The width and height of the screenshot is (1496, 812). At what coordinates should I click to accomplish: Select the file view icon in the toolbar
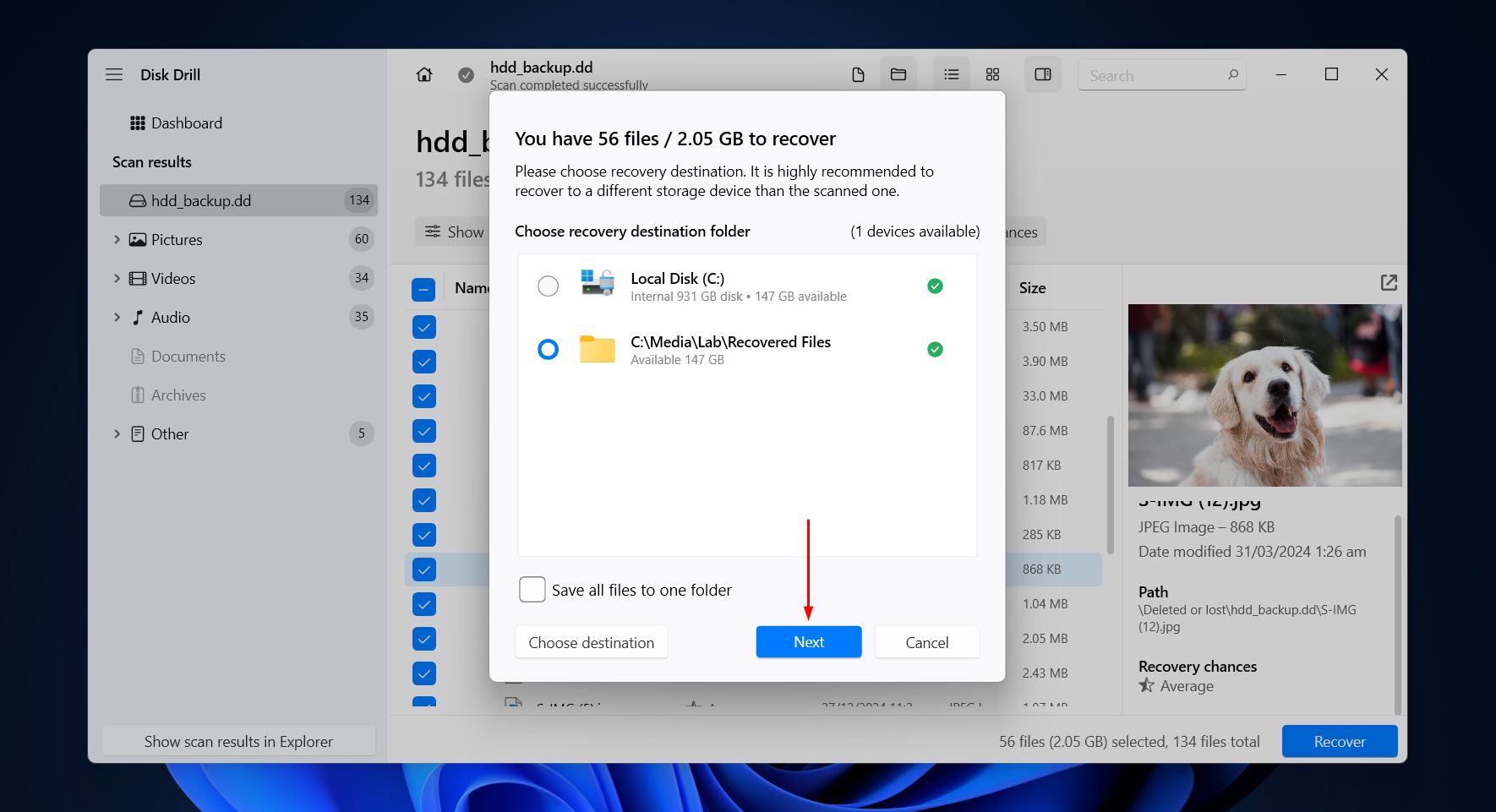857,74
